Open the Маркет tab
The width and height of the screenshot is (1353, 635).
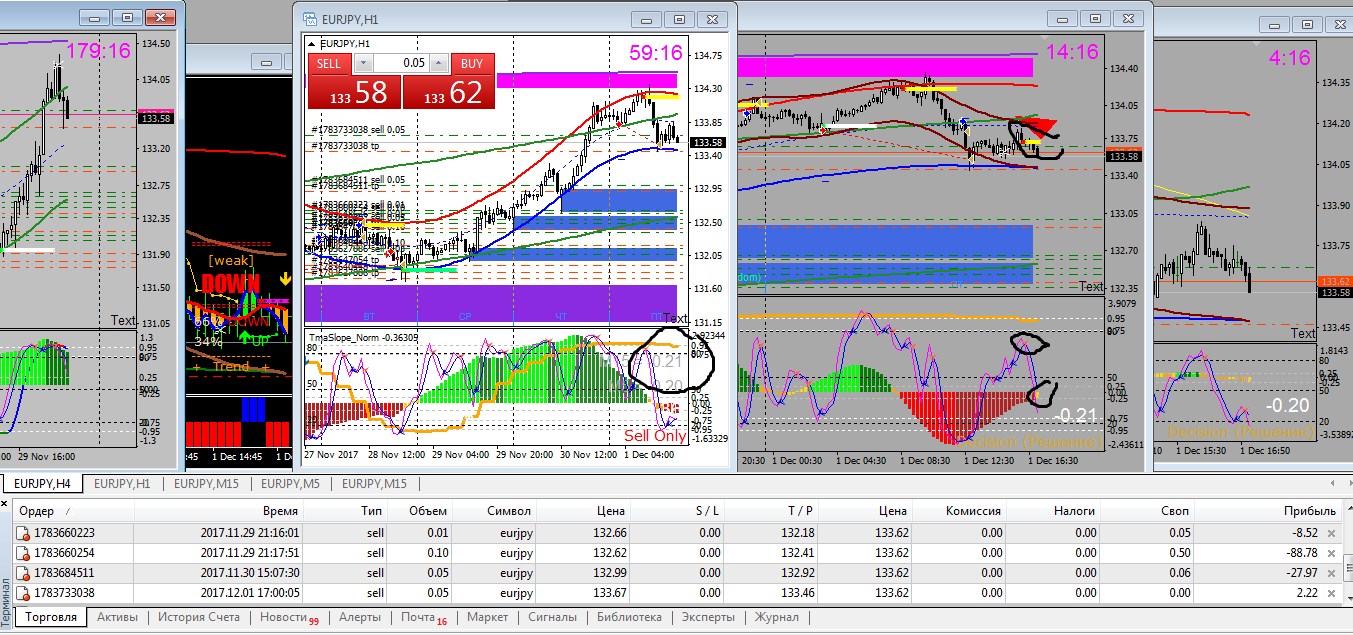click(x=487, y=617)
